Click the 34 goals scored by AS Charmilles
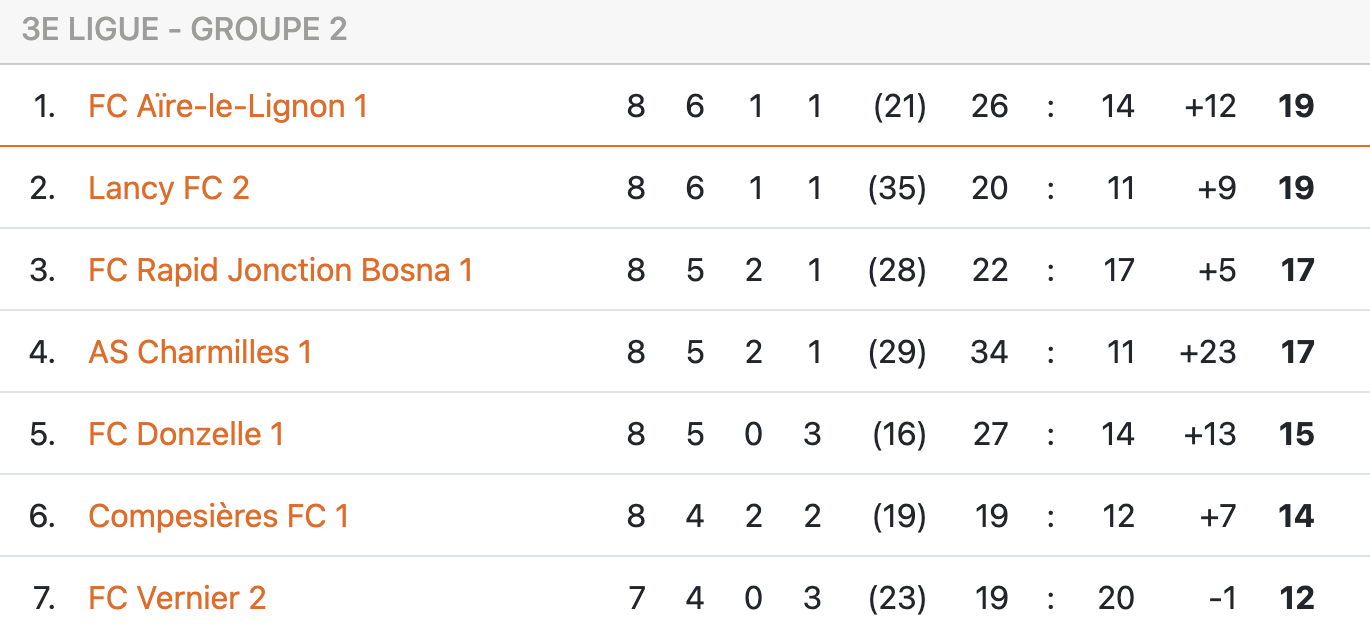The height and width of the screenshot is (634, 1370). point(989,352)
